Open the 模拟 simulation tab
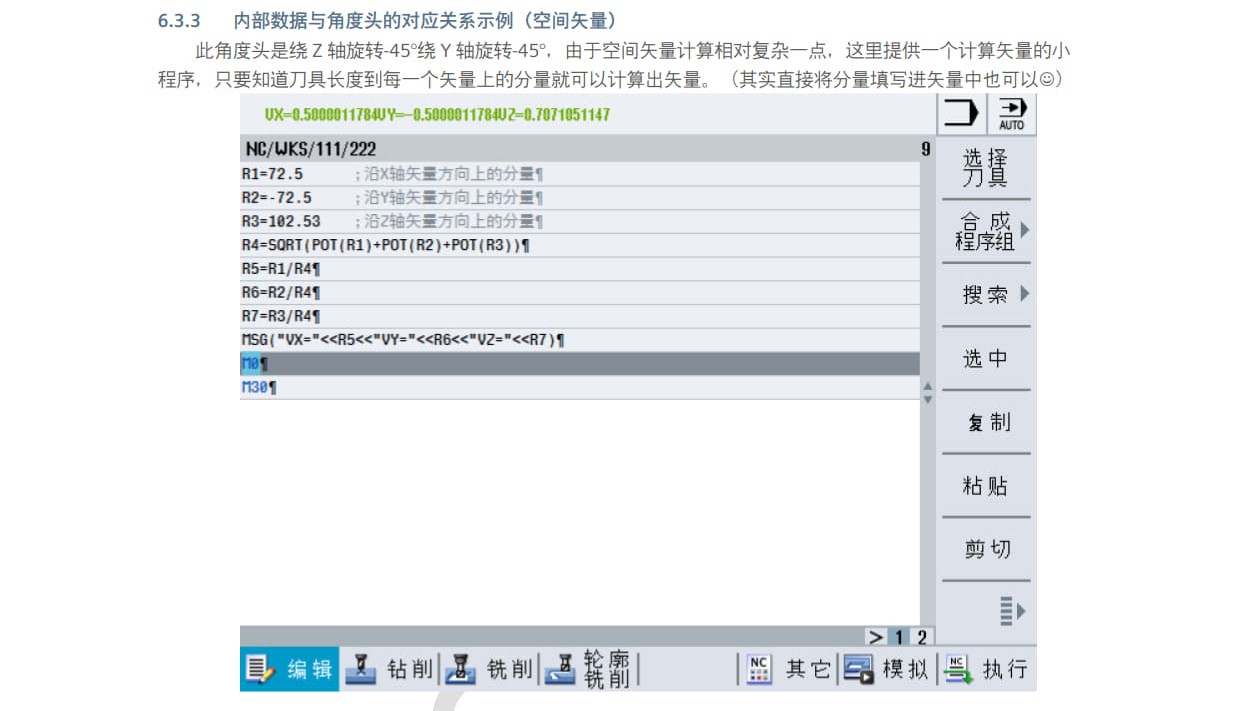This screenshot has height=711, width=1239. (x=886, y=669)
